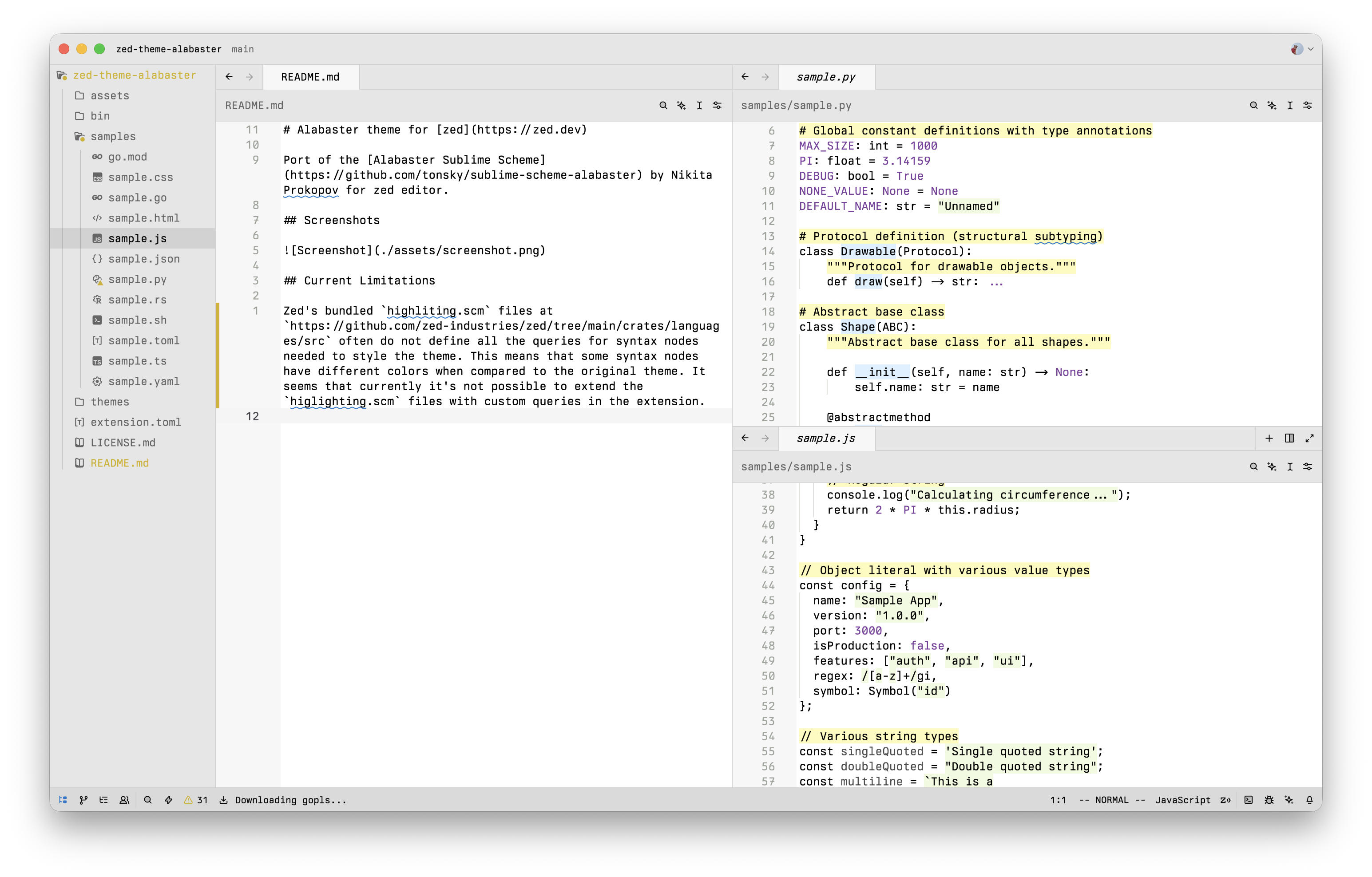Toggle Zed edit predictions icon
1372x877 pixels.
[1225, 799]
